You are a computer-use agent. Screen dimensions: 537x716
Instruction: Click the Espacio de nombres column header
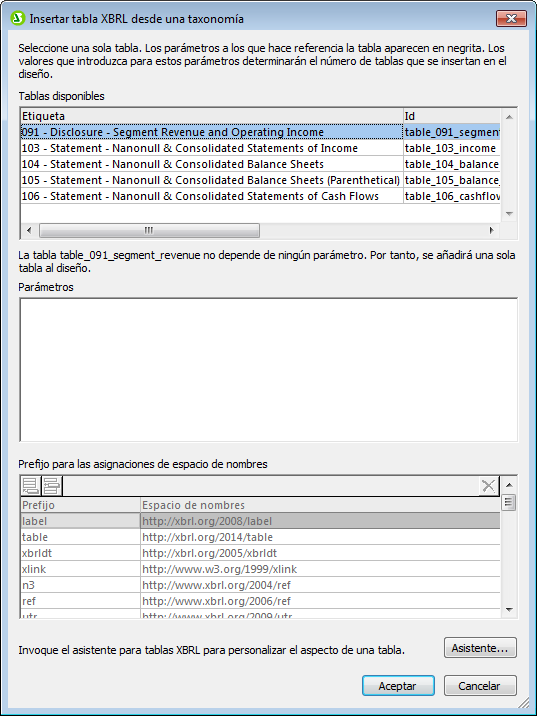pyautogui.click(x=320, y=505)
